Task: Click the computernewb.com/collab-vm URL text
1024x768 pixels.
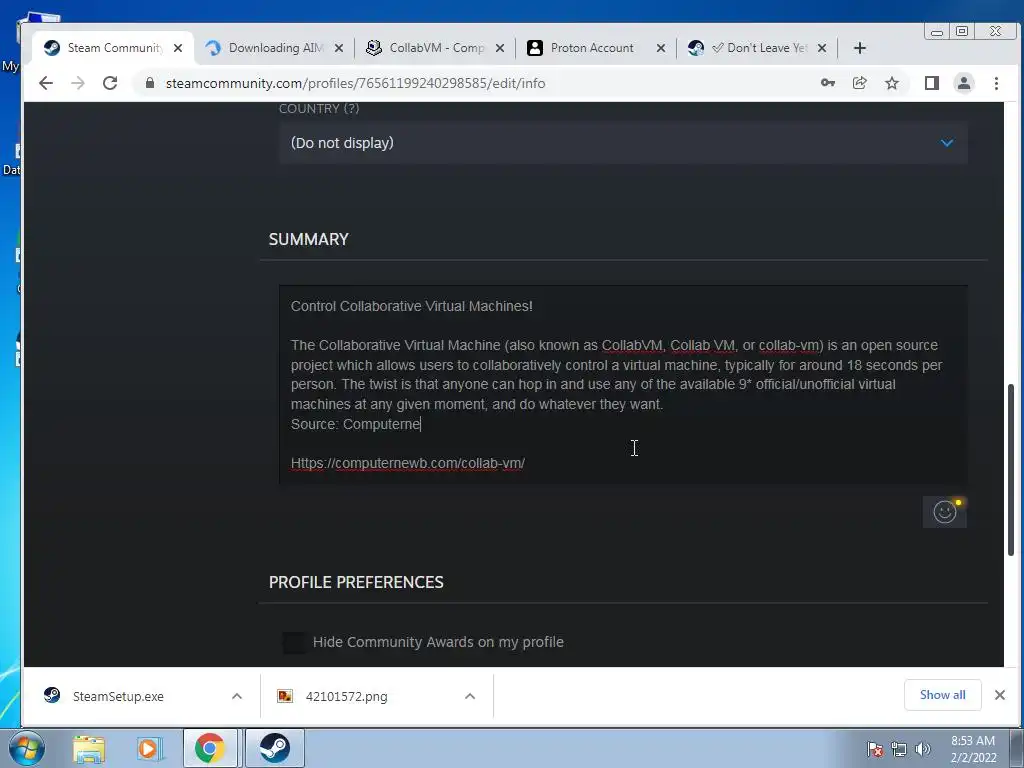Action: 408,463
